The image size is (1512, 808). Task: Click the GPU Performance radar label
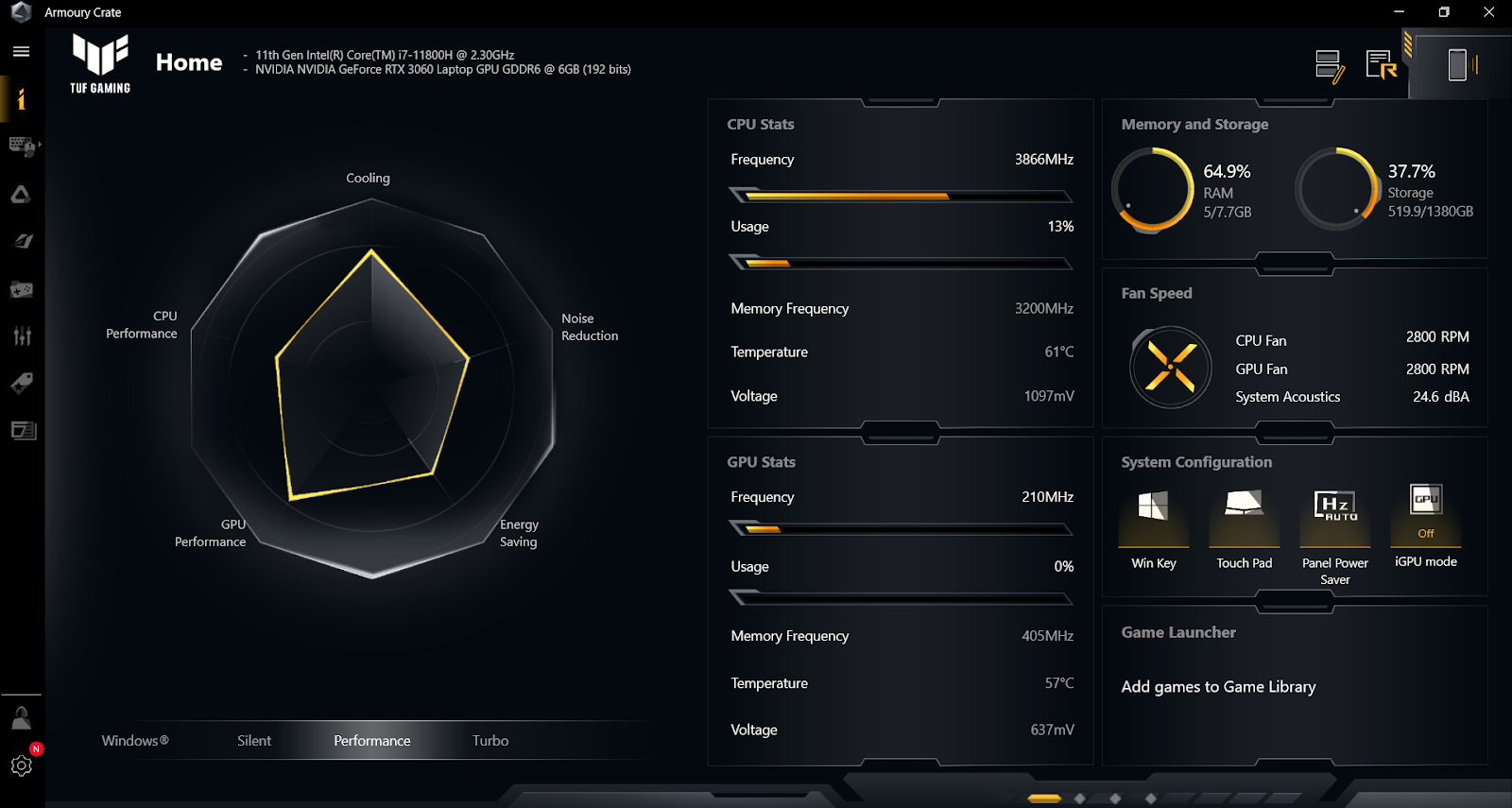click(210, 533)
